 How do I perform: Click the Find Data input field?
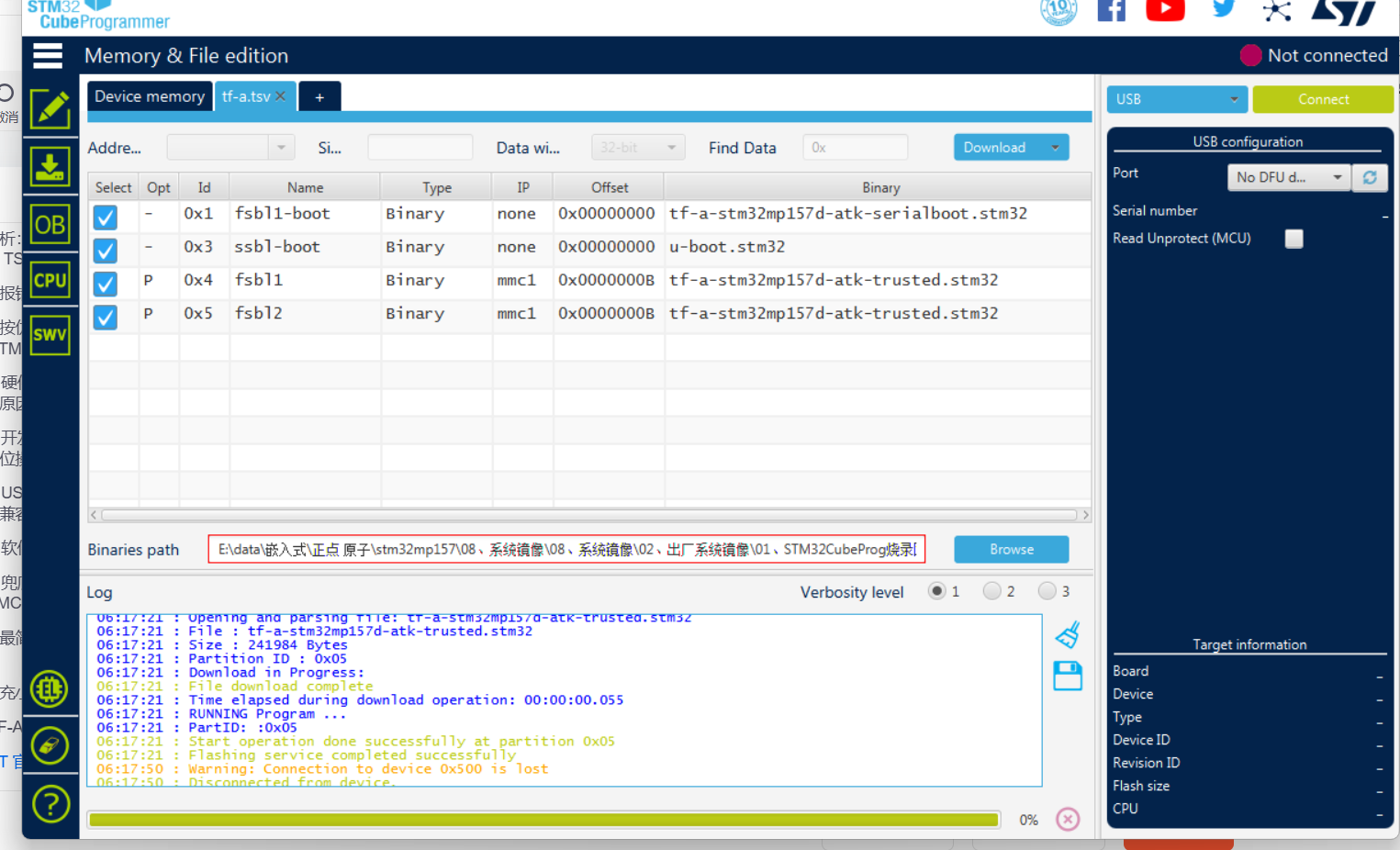coord(856,148)
